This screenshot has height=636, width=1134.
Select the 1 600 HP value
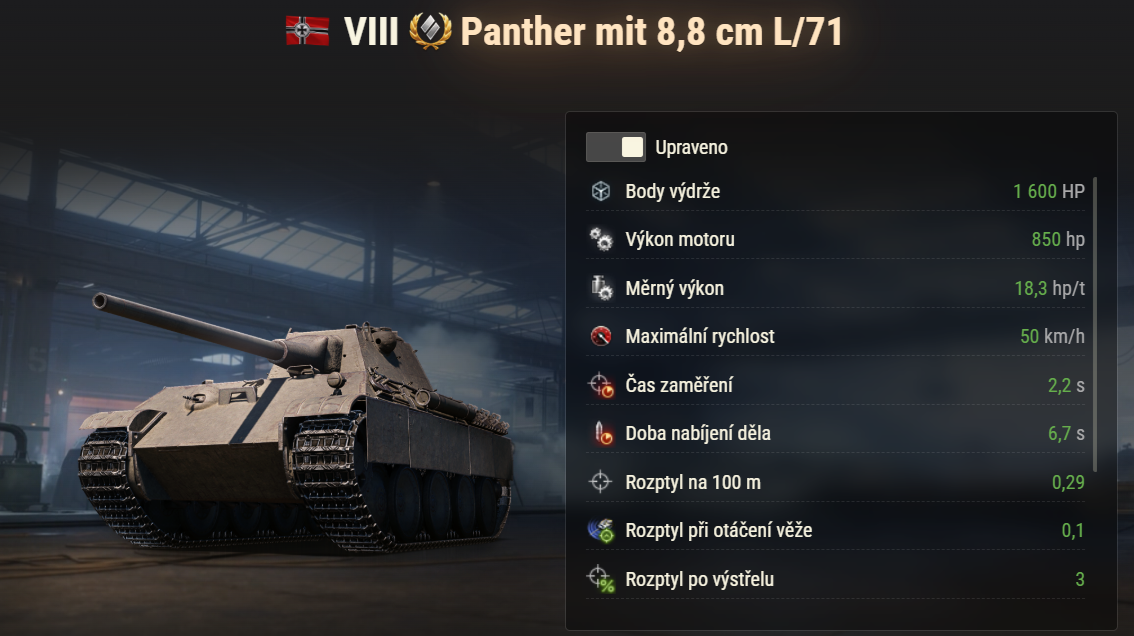click(x=1049, y=191)
